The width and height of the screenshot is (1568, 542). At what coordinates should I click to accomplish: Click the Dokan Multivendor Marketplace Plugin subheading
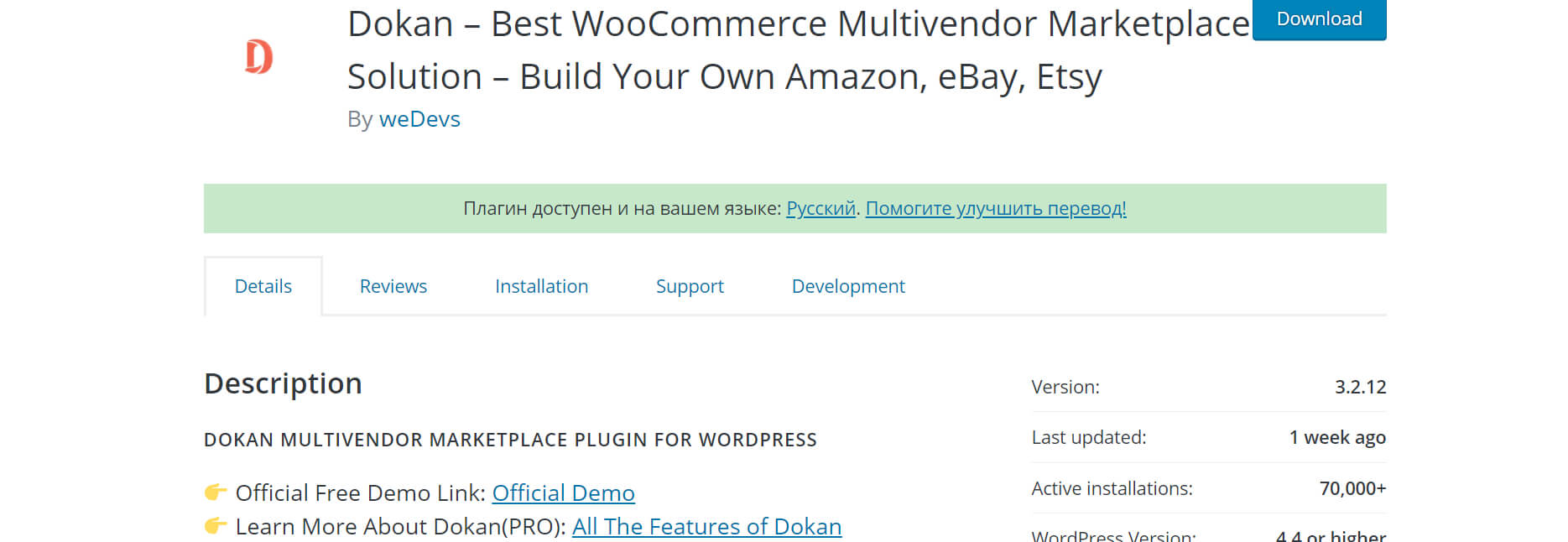(510, 440)
